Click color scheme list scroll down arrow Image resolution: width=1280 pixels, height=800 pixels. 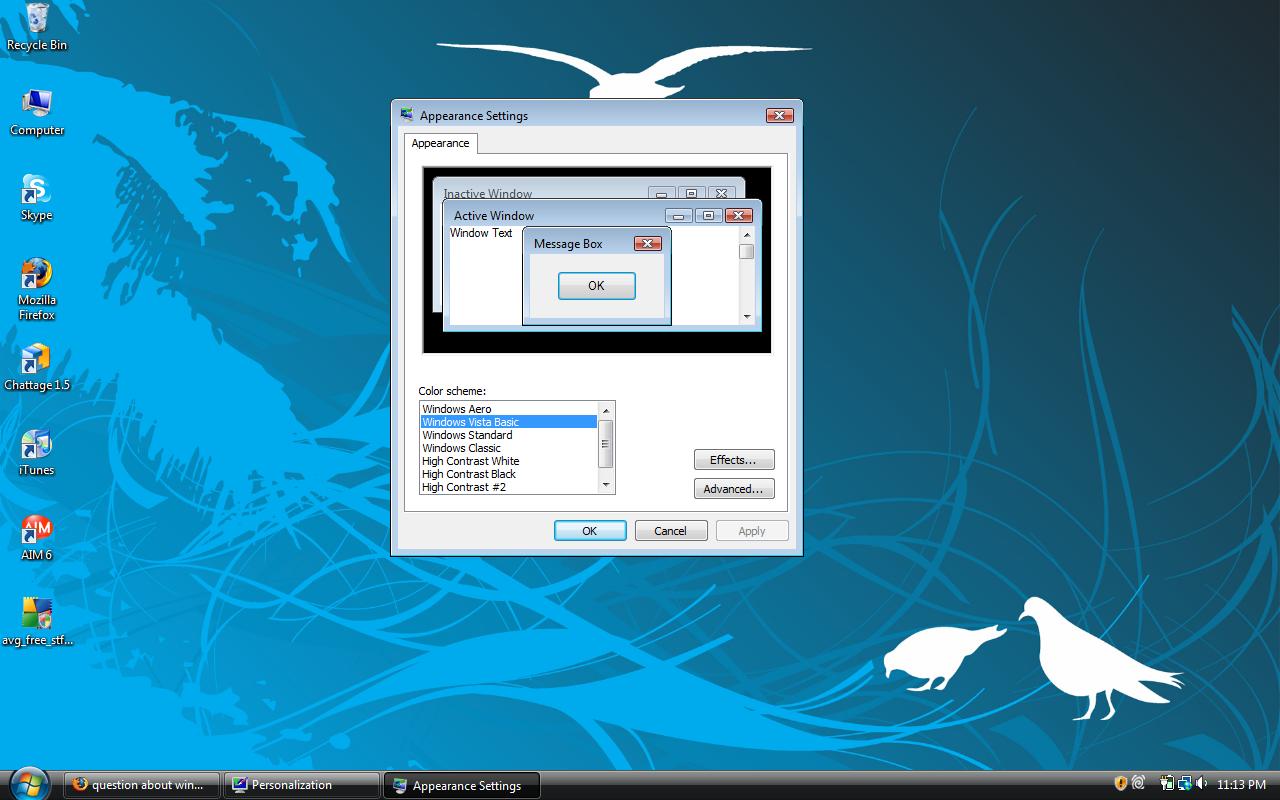(x=605, y=485)
